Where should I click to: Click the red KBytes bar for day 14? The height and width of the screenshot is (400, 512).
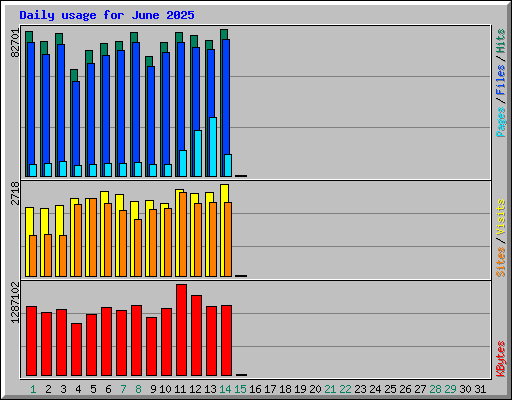(x=226, y=340)
